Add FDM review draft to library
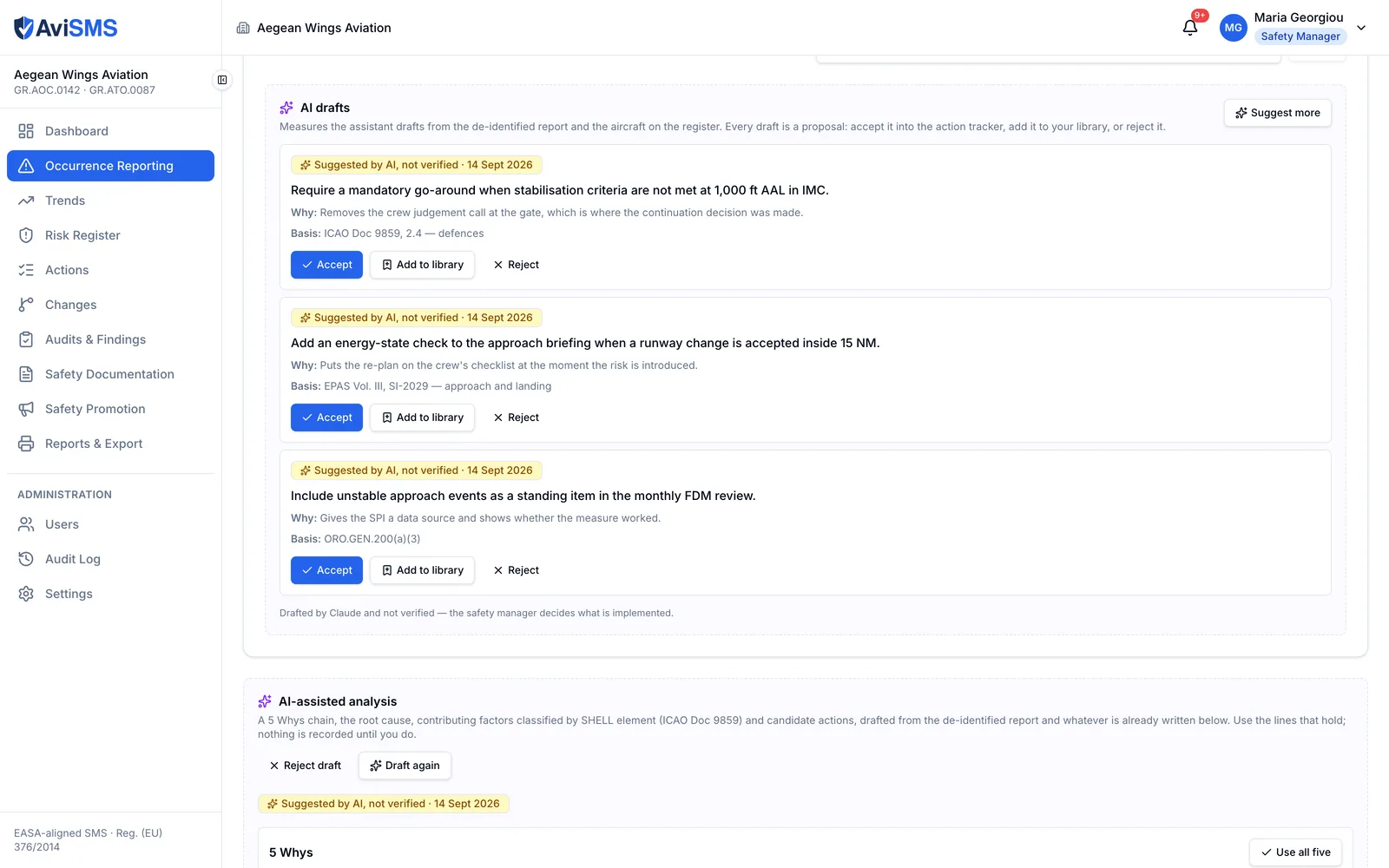 click(422, 570)
